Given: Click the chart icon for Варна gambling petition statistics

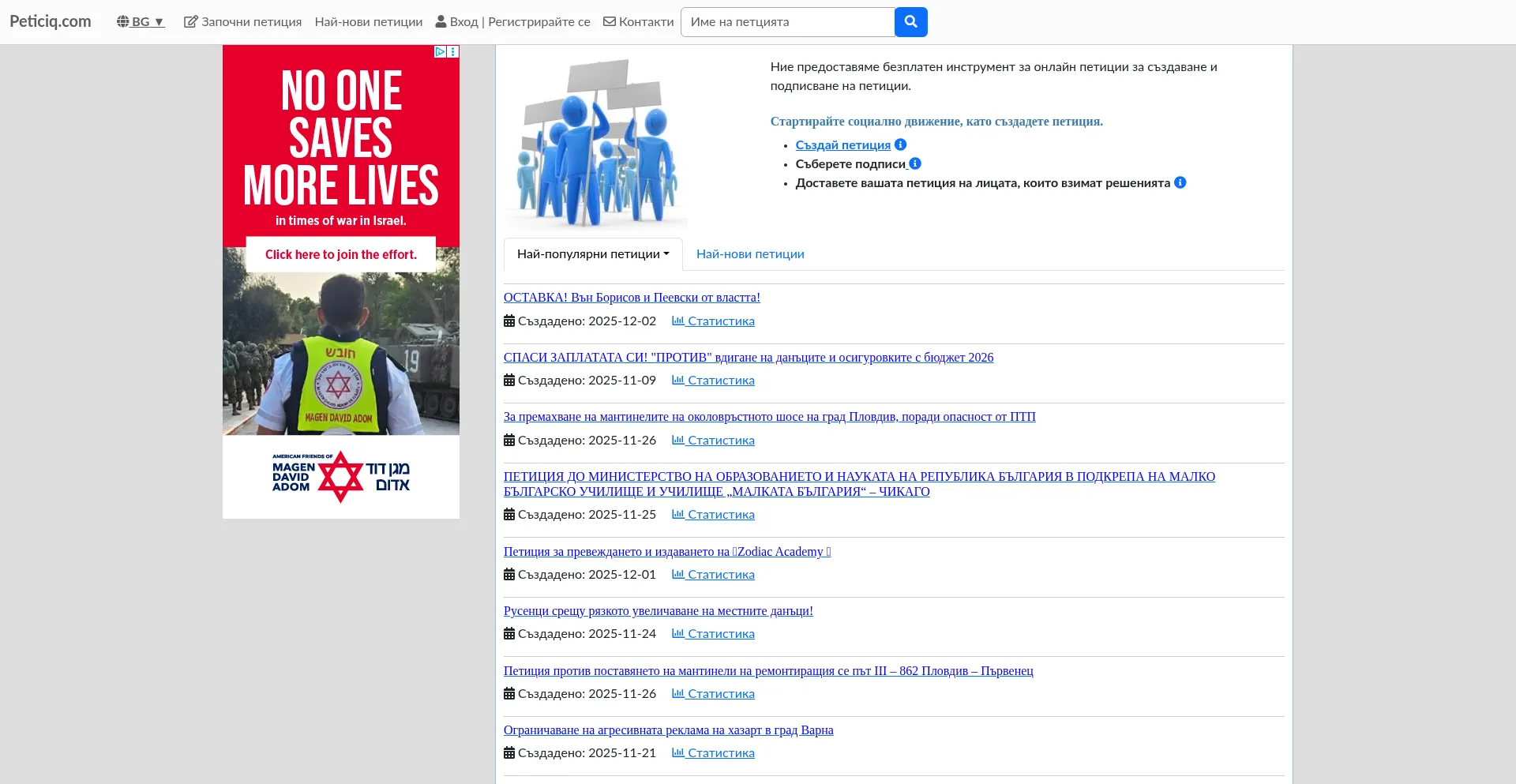Looking at the screenshot, I should pyautogui.click(x=677, y=752).
